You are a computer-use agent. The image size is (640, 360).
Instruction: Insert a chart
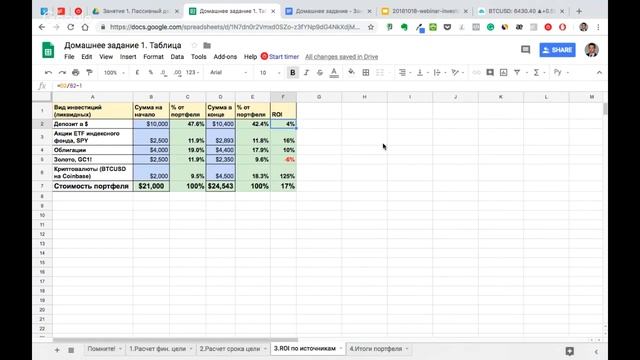tap(504, 73)
